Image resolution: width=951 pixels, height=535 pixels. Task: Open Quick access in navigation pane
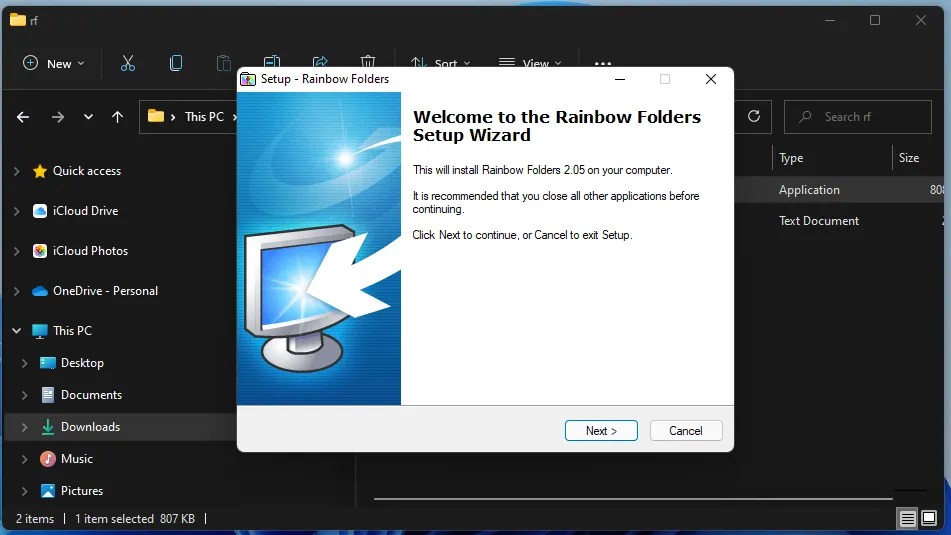[87, 171]
